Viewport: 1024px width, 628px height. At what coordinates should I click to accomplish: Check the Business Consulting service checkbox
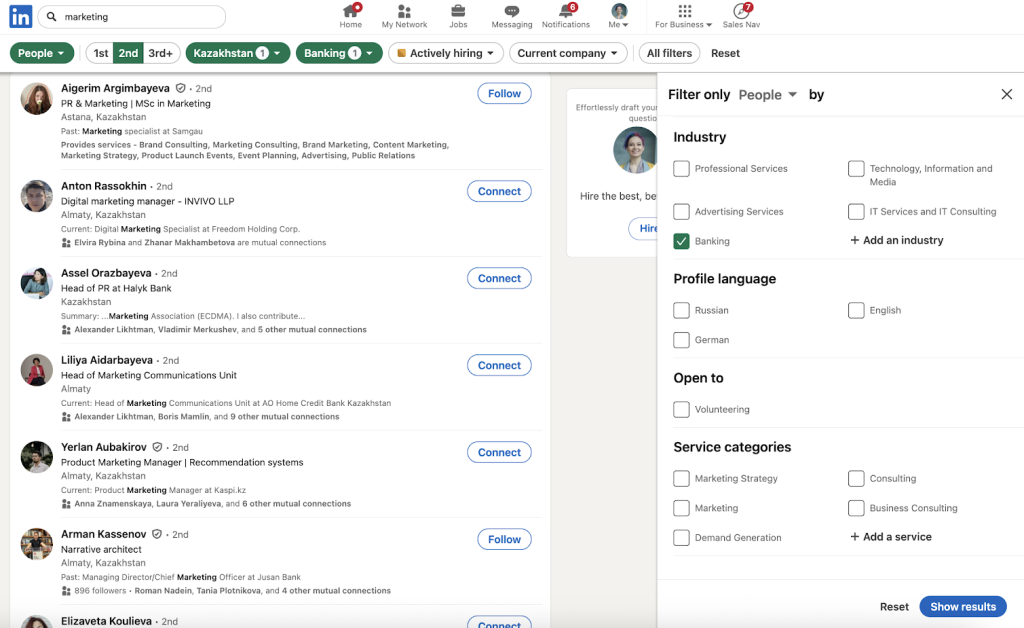click(856, 508)
